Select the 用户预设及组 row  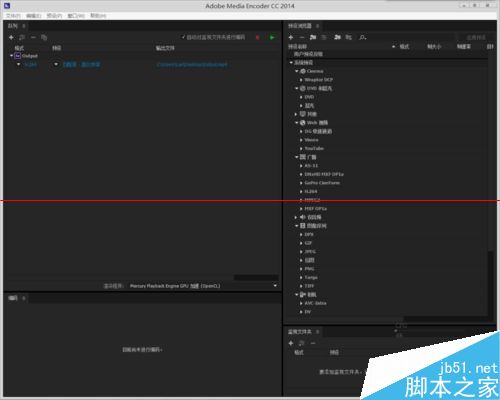[308, 54]
